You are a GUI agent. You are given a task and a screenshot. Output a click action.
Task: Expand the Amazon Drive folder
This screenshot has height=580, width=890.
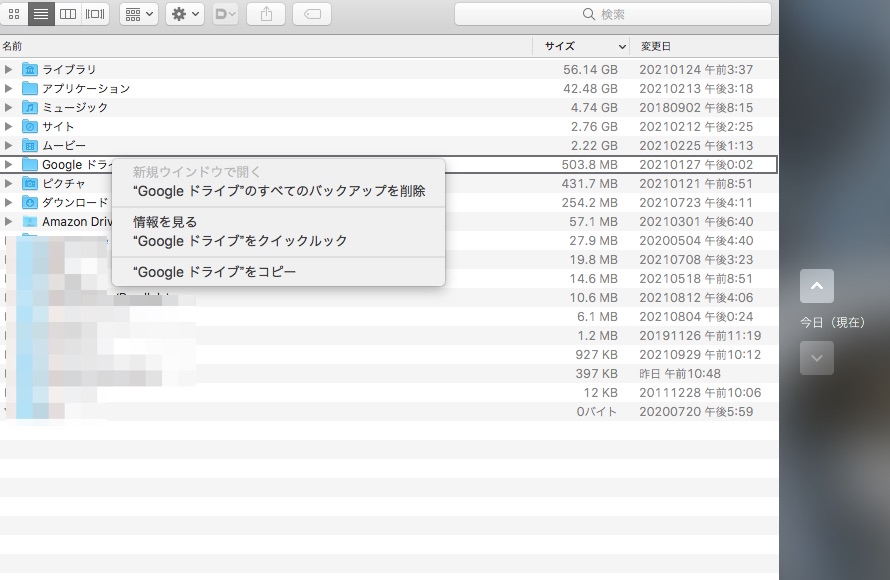(x=8, y=221)
